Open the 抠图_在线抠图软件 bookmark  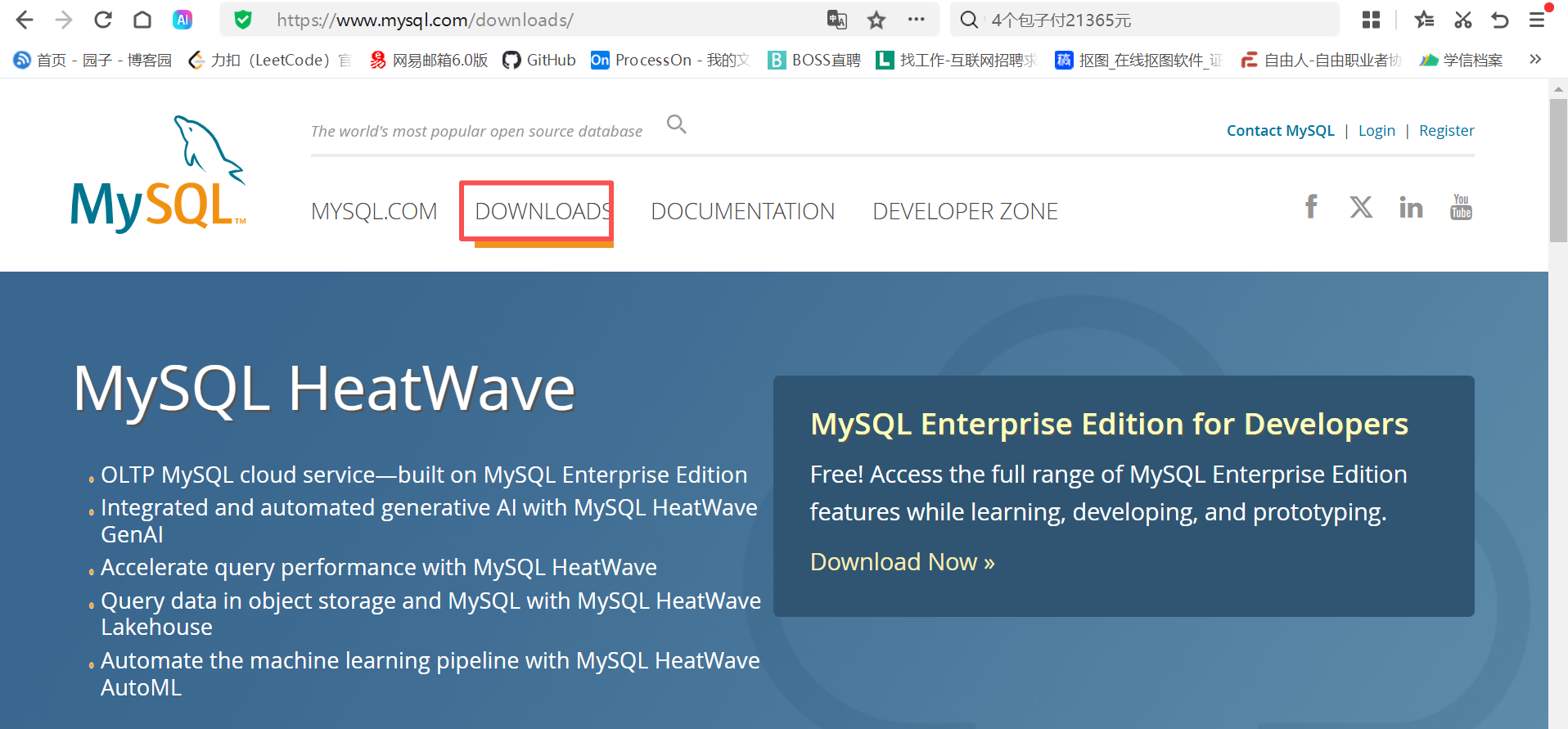[1138, 60]
